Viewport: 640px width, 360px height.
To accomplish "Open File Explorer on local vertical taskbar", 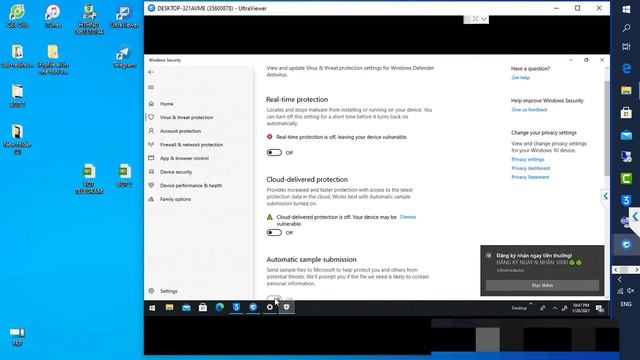I will tap(626, 90).
